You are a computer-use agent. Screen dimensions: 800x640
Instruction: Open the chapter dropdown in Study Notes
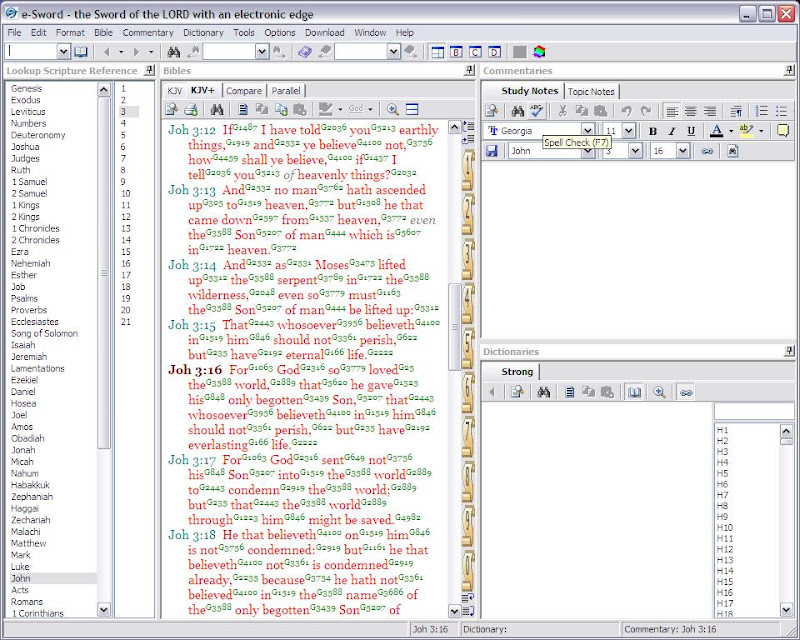(x=635, y=151)
